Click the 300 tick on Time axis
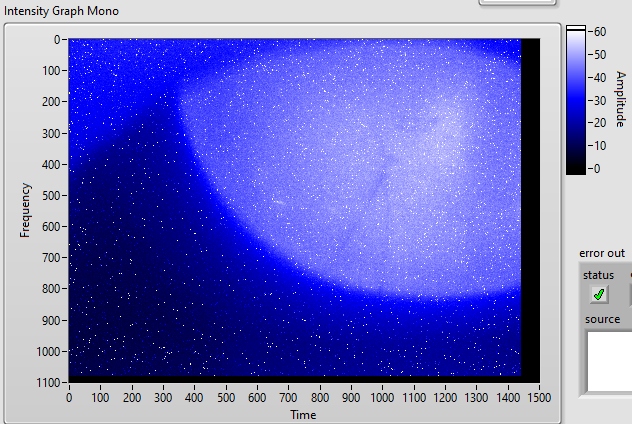This screenshot has height=424, width=632. coord(163,398)
